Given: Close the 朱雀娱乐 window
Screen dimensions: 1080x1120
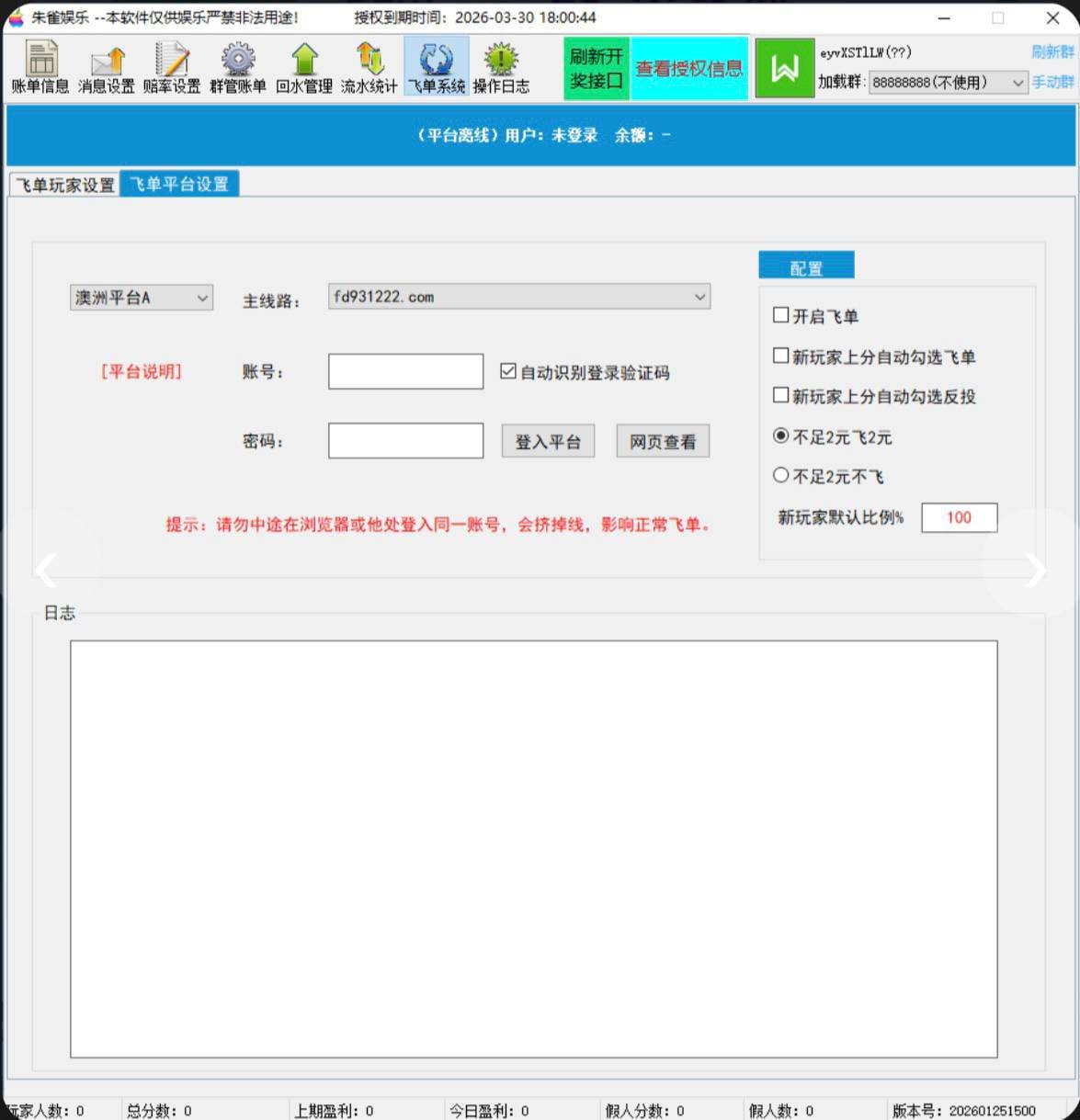Looking at the screenshot, I should pyautogui.click(x=1052, y=17).
